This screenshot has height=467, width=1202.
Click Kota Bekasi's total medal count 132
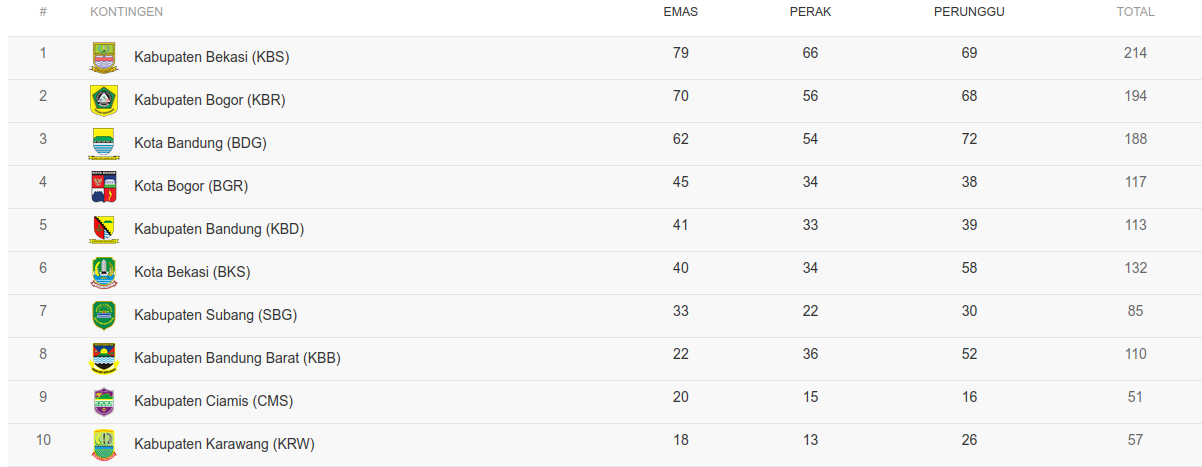[1135, 268]
